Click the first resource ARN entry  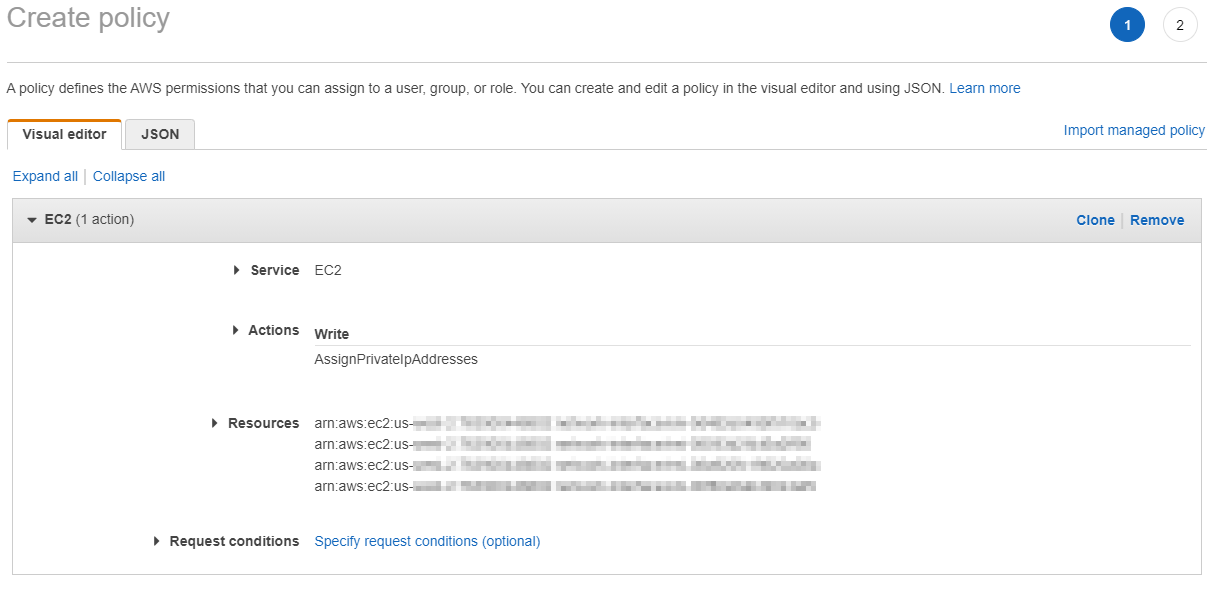tap(567, 423)
